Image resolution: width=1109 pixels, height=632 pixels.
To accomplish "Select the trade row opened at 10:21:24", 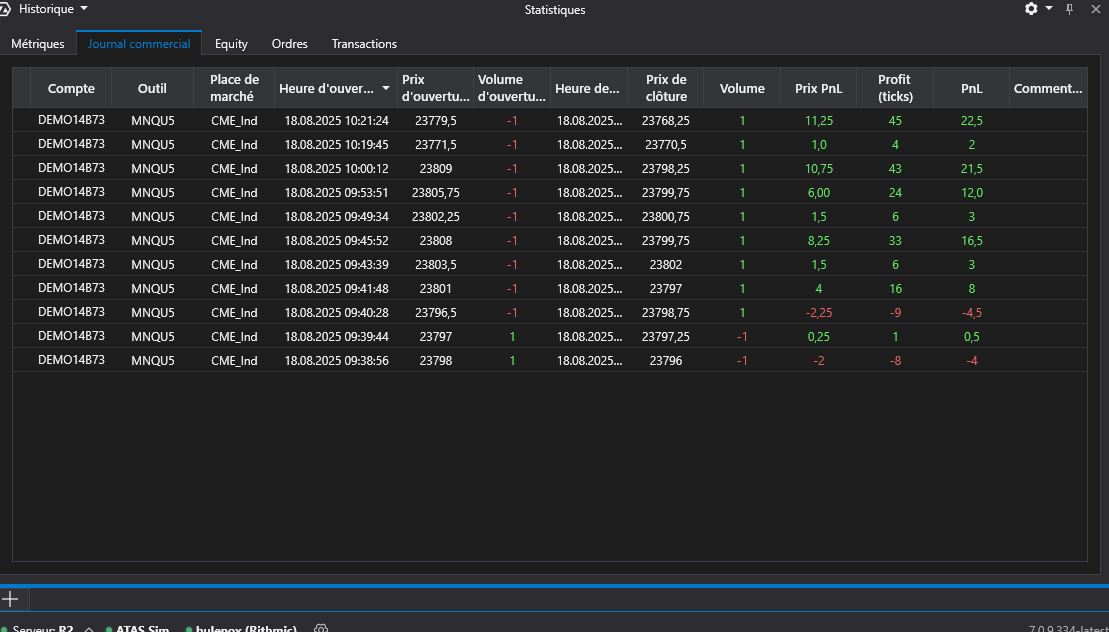I will tap(336, 120).
